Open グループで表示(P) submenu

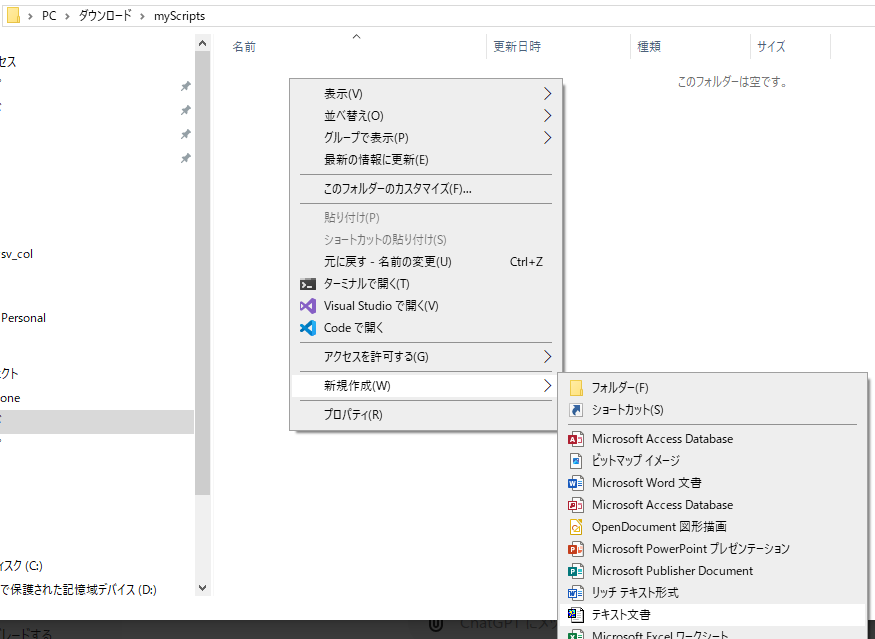(x=426, y=138)
